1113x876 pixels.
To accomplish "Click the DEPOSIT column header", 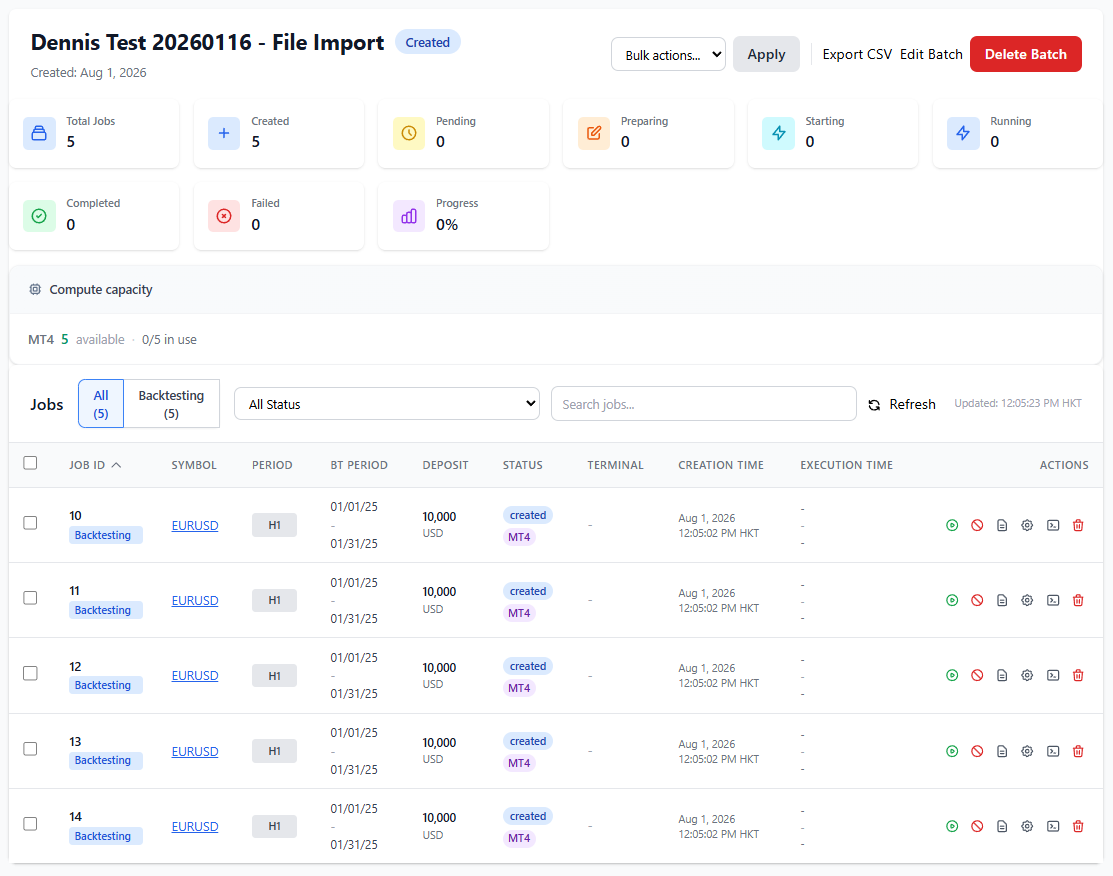I will pyautogui.click(x=445, y=465).
